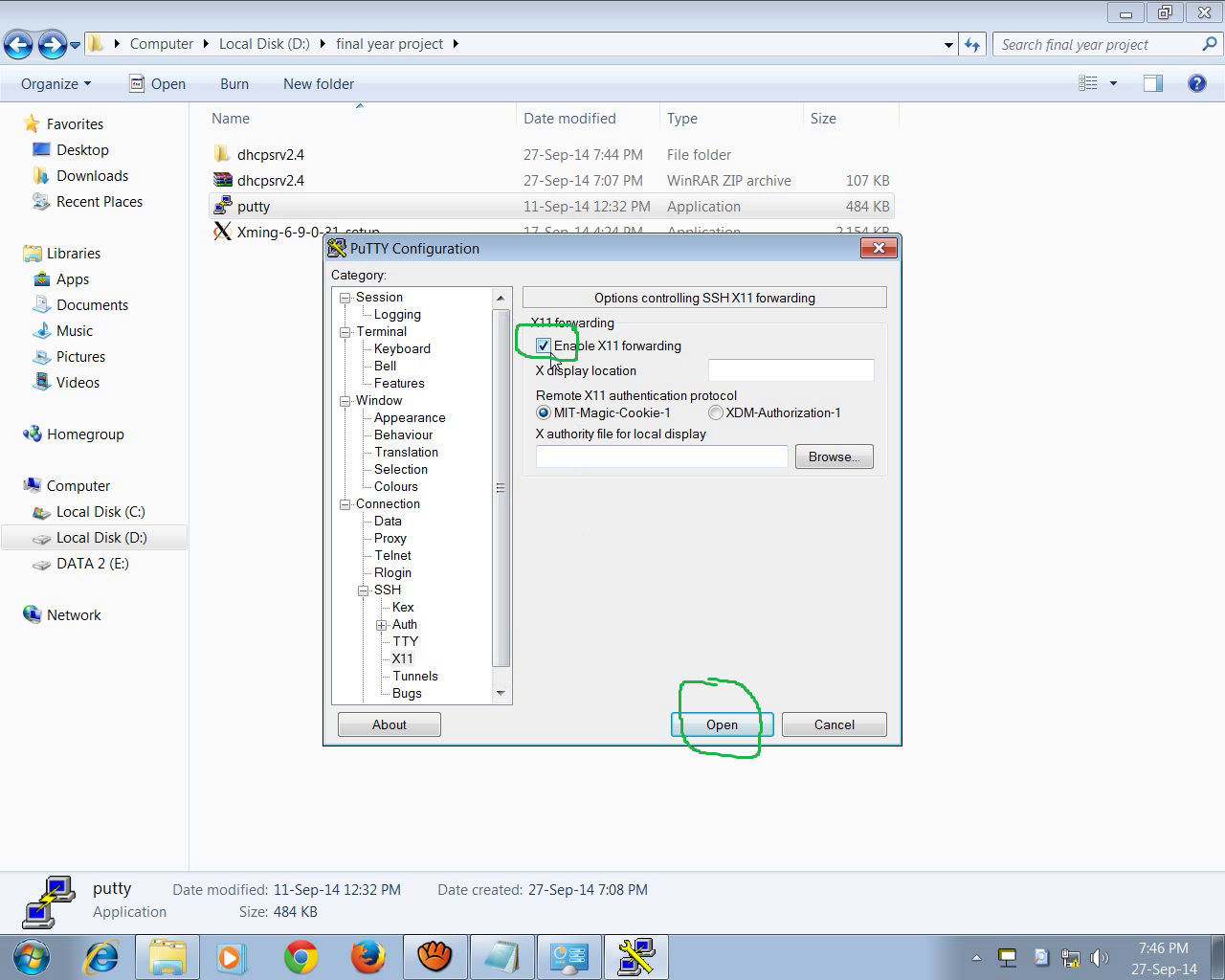Select the Xming setup file icon

(x=222, y=230)
